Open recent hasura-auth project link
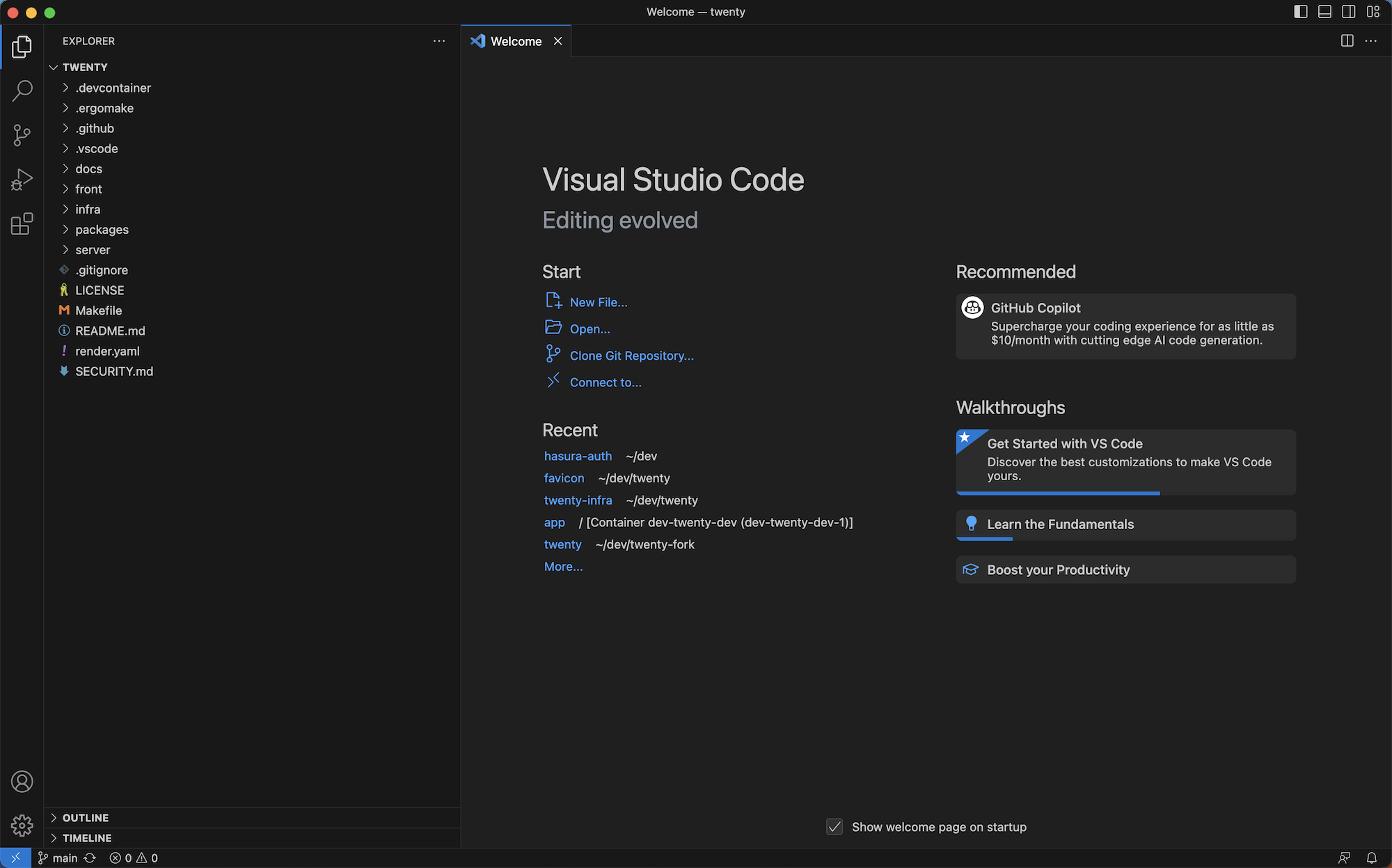 (x=578, y=456)
